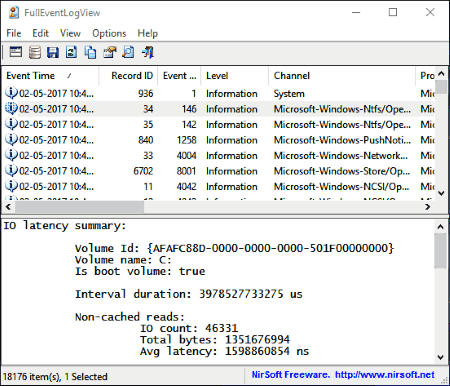Click info icon of Record ID 35 row
450x386 pixels.
click(x=11, y=124)
